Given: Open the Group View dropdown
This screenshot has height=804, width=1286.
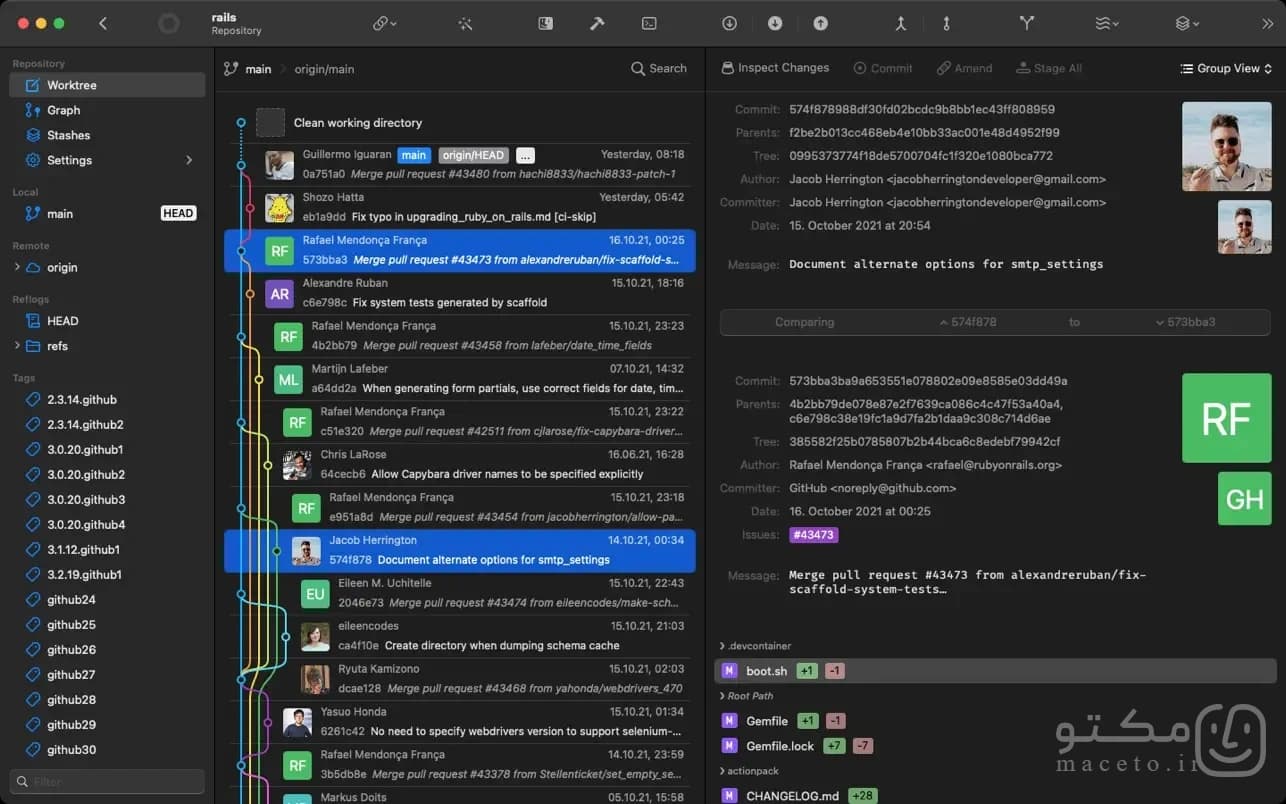Looking at the screenshot, I should (x=1226, y=68).
